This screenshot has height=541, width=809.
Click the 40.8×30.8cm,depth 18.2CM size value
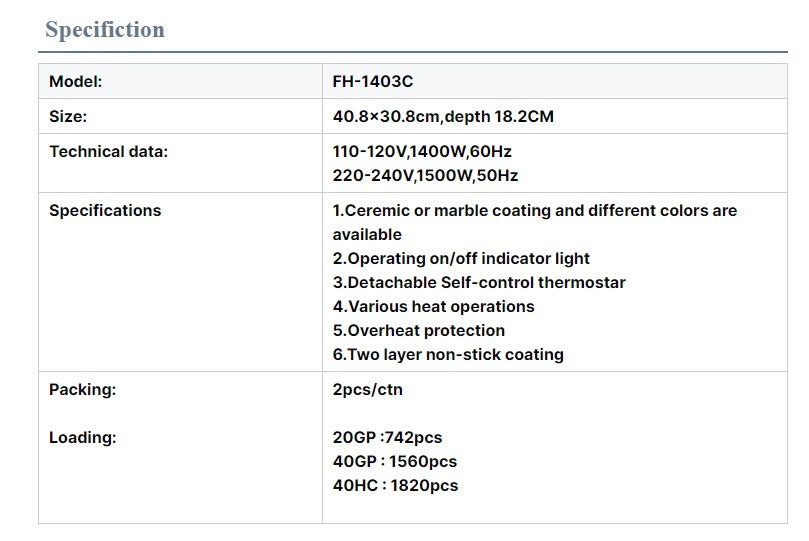[443, 117]
